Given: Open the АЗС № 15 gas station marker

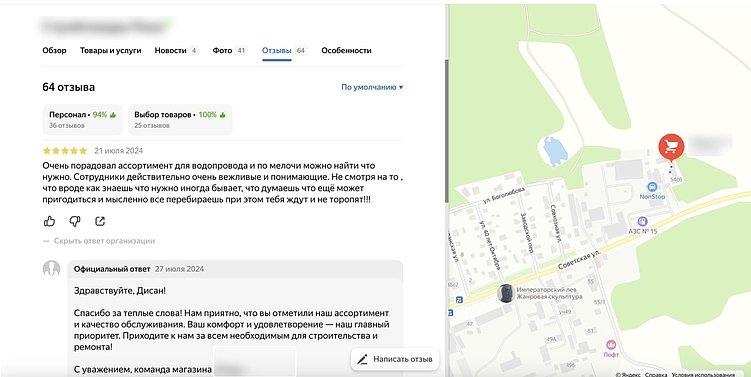Looking at the screenshot, I should (x=642, y=221).
